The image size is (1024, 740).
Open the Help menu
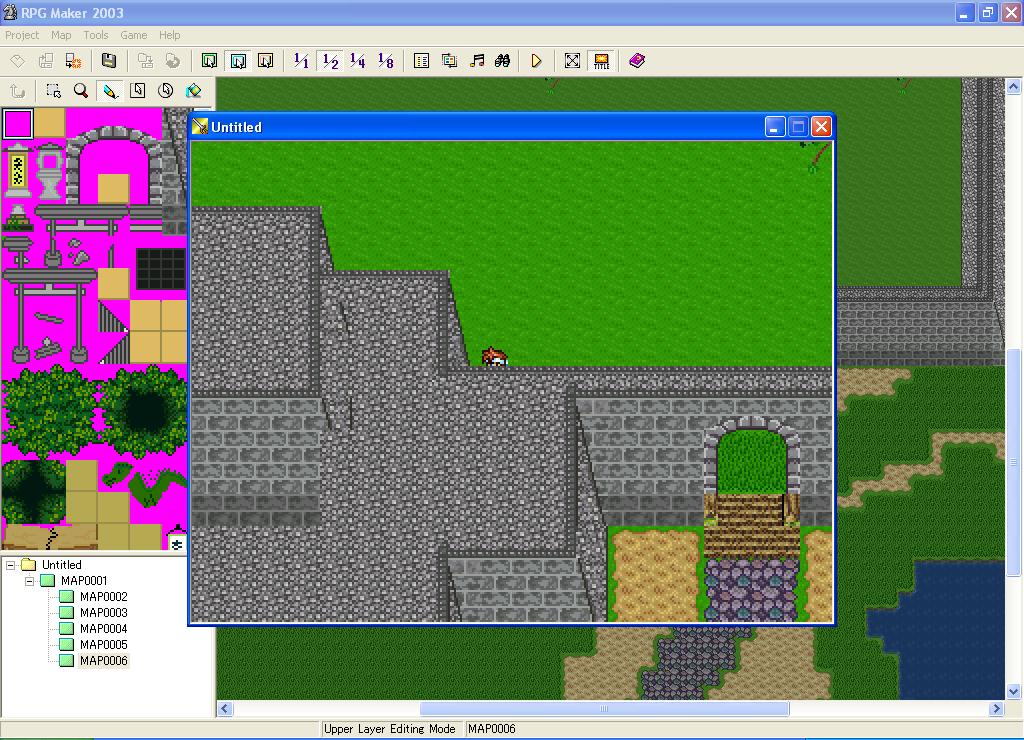[170, 35]
